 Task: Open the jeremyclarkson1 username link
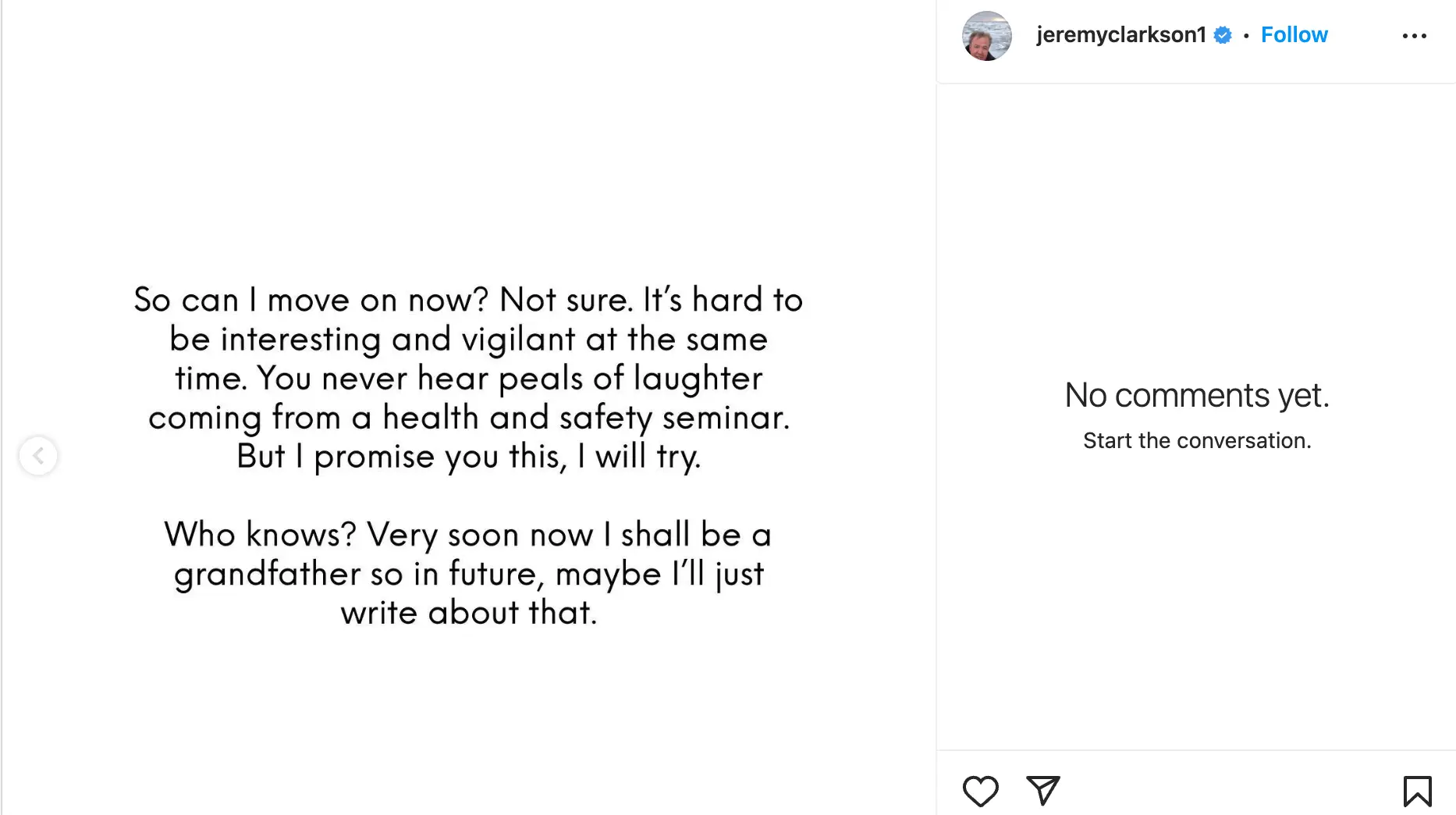(1120, 35)
